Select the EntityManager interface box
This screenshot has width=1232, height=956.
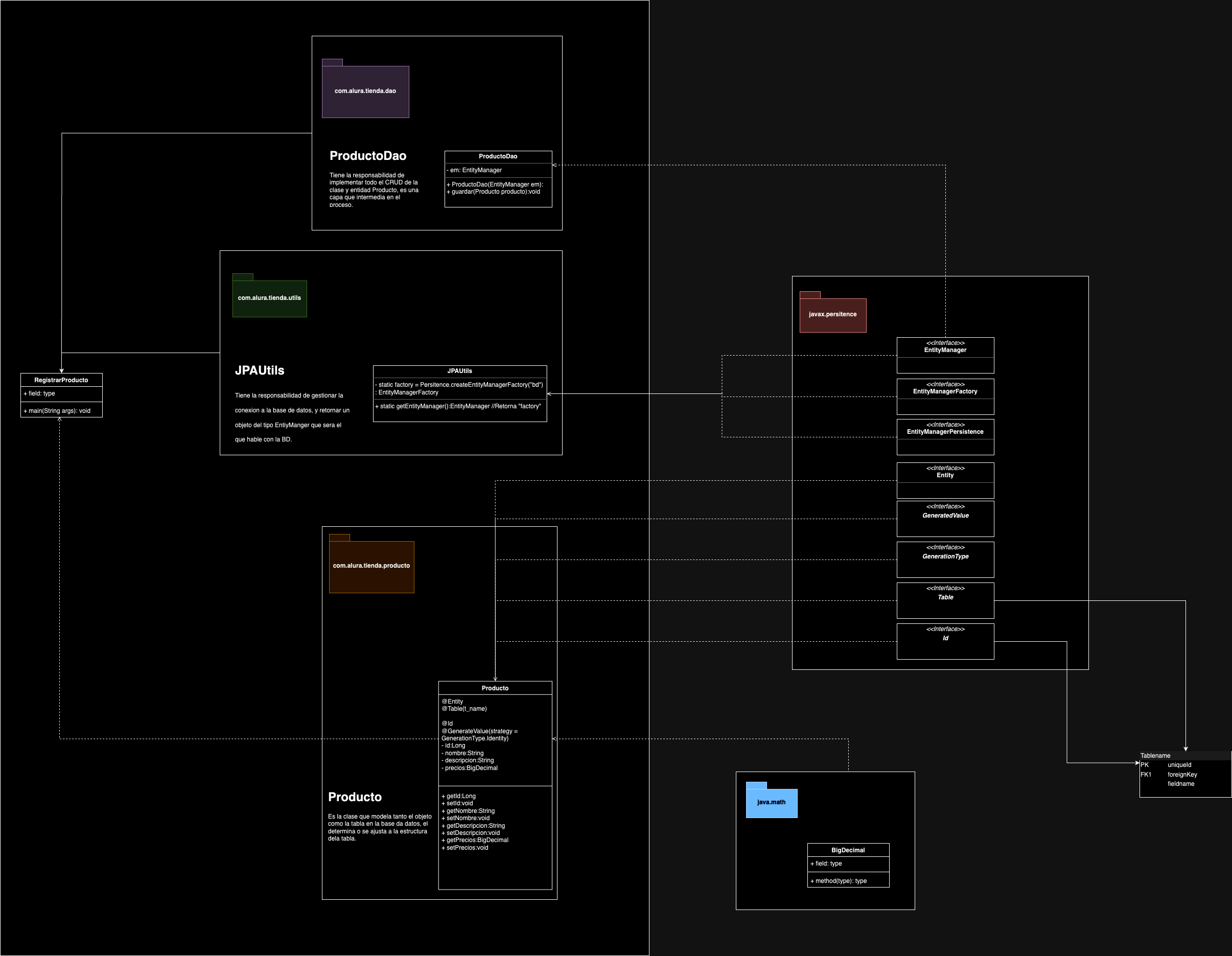[x=945, y=355]
